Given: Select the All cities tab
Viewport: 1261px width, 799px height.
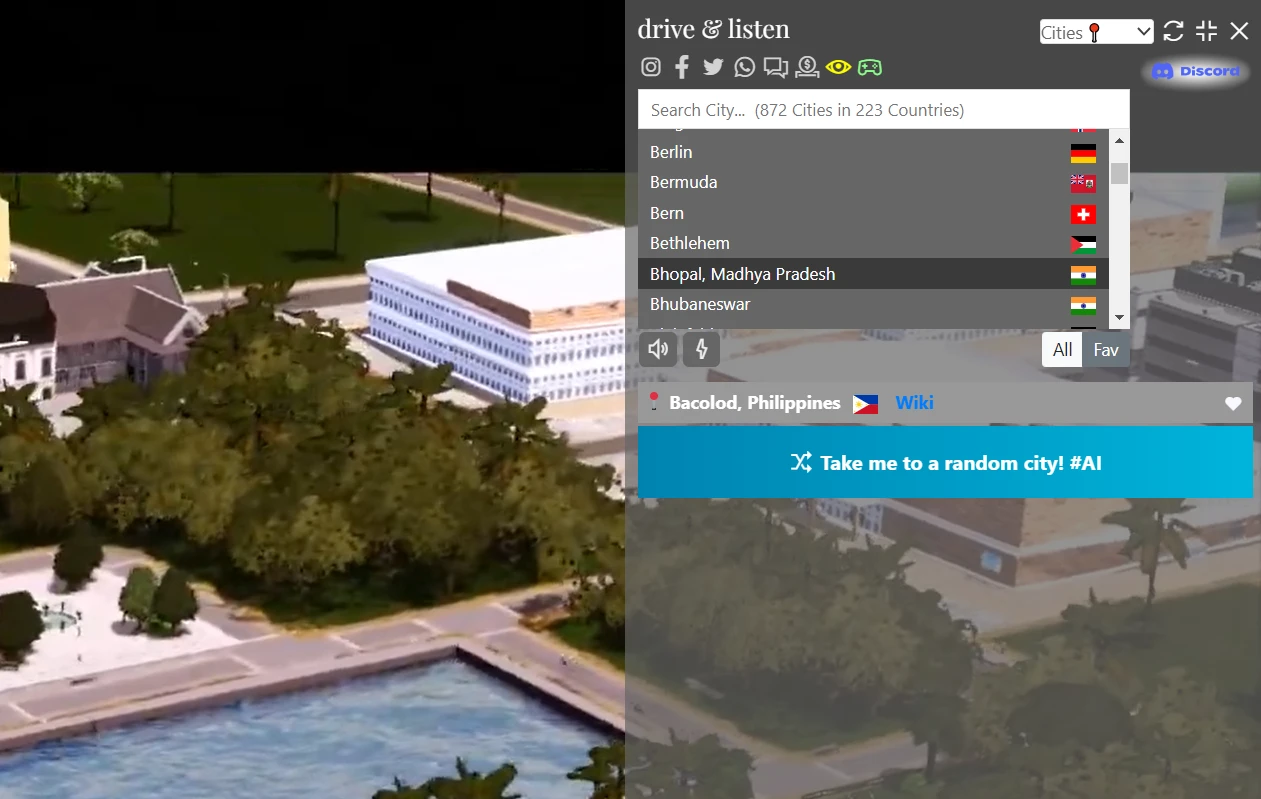Looking at the screenshot, I should [x=1062, y=350].
